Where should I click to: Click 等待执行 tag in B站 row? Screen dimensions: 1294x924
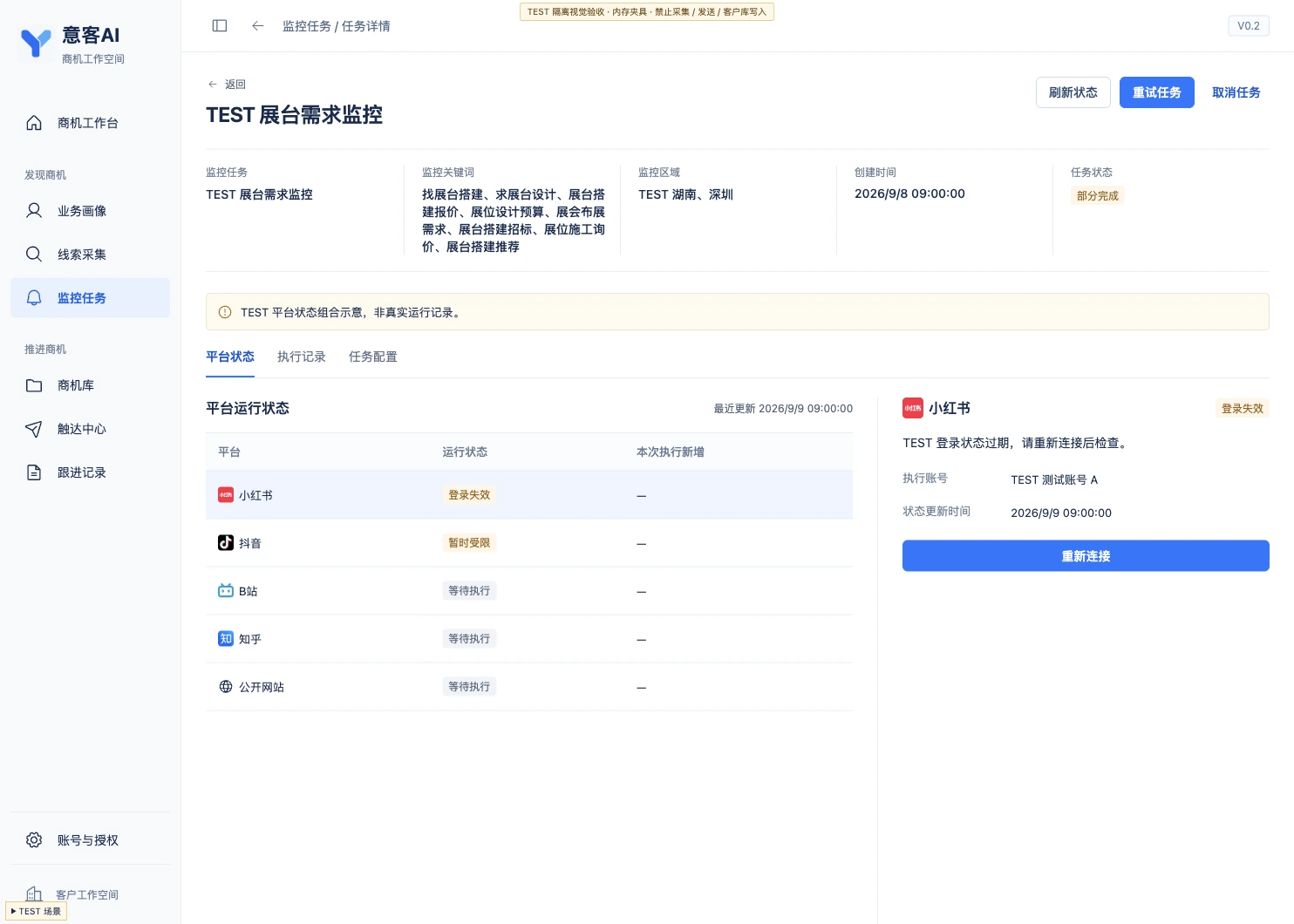(x=469, y=591)
